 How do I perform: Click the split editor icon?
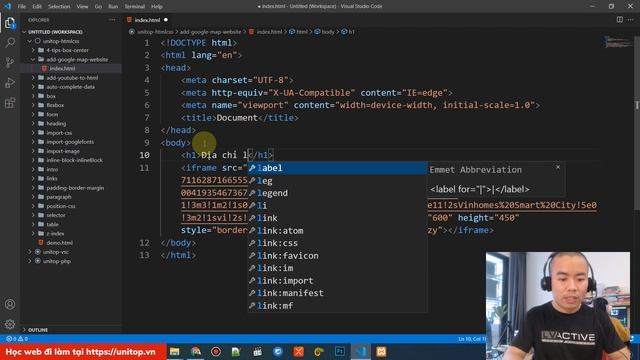pyautogui.click(x=620, y=20)
